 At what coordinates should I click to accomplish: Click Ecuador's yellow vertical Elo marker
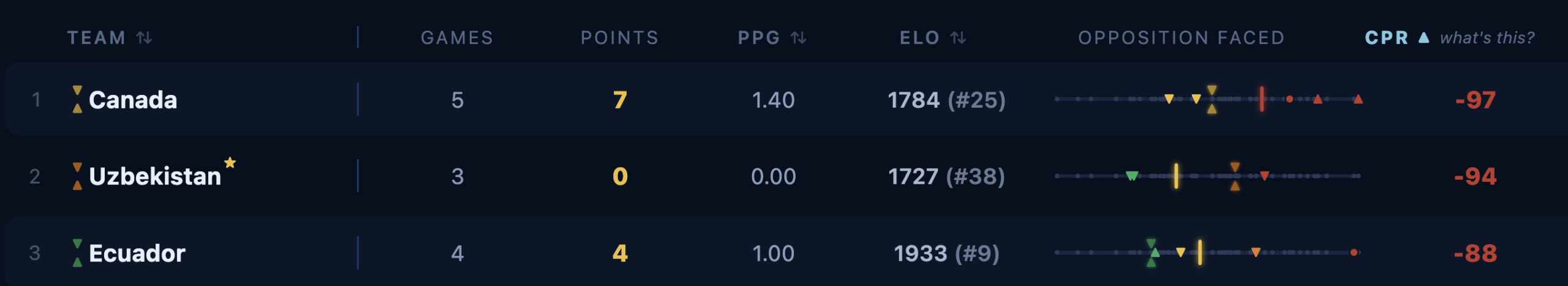tap(1200, 252)
